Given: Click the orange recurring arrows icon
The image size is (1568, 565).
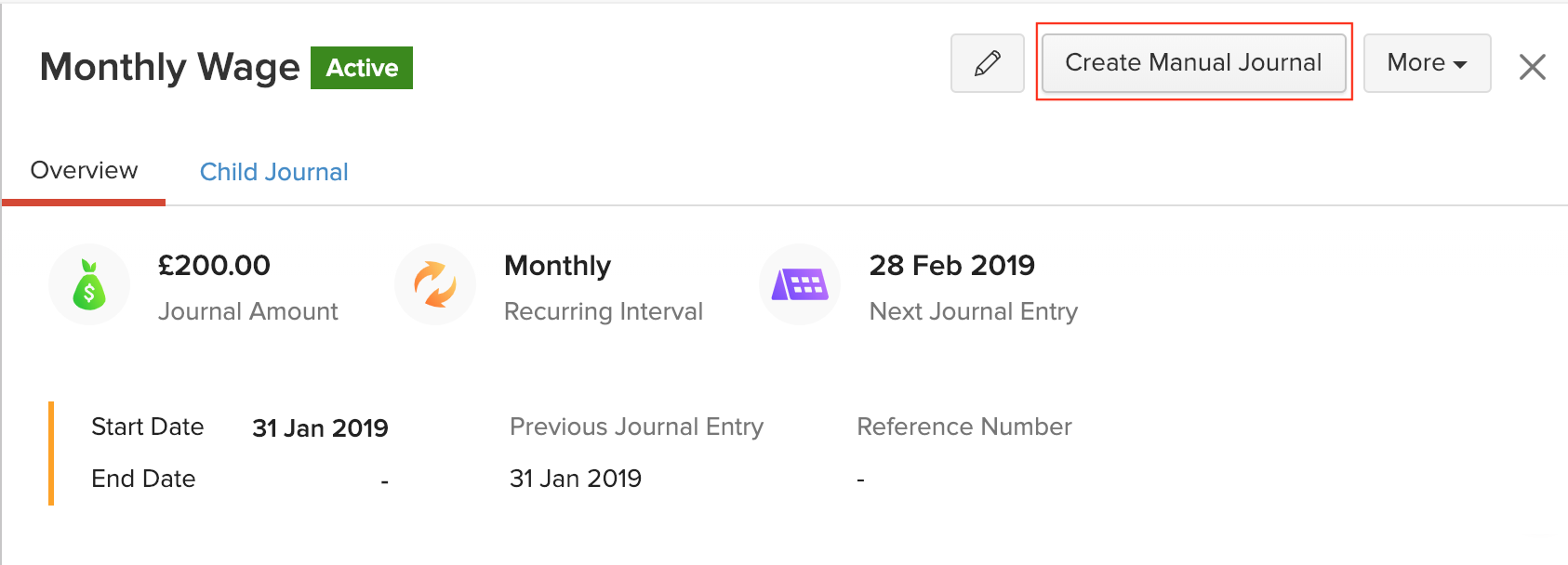Looking at the screenshot, I should click(435, 284).
